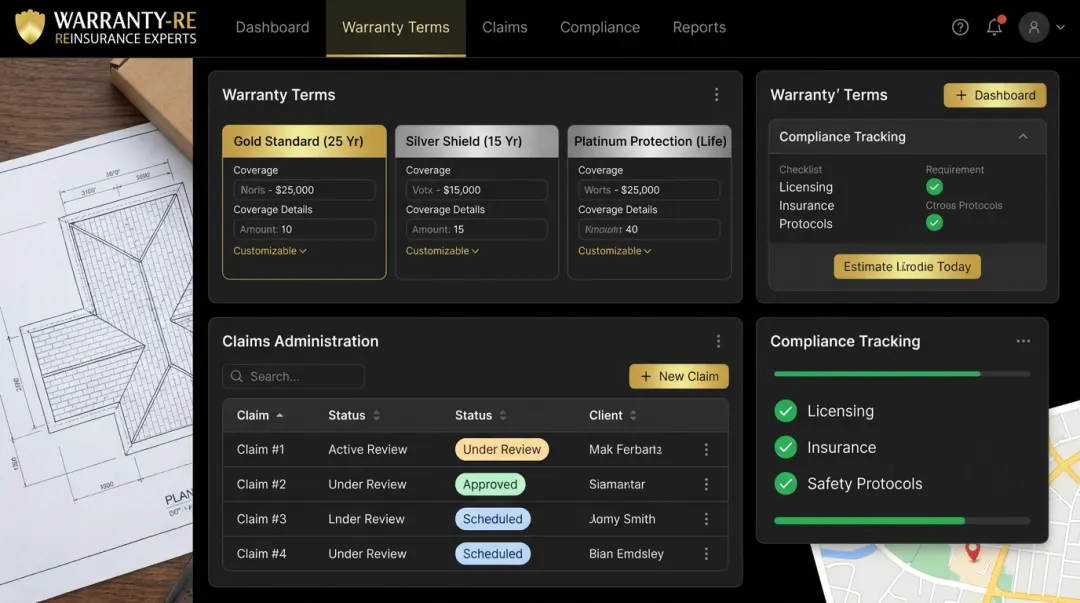Toggle the Safety Protocols green check
The image size is (1080, 603).
pyautogui.click(x=785, y=484)
